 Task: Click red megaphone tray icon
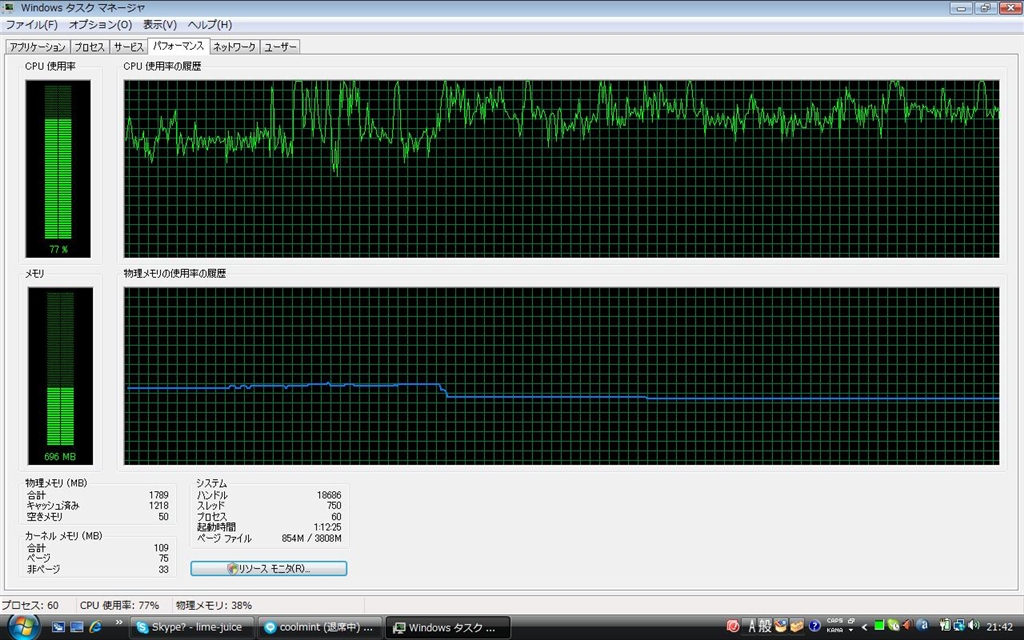pos(906,625)
